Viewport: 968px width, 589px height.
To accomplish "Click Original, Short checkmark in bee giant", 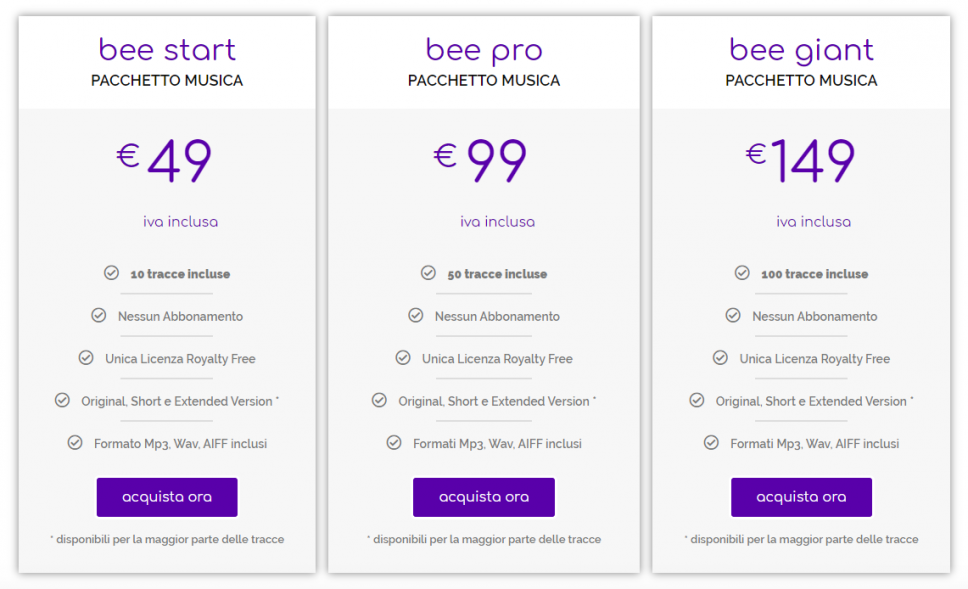I will pos(697,401).
